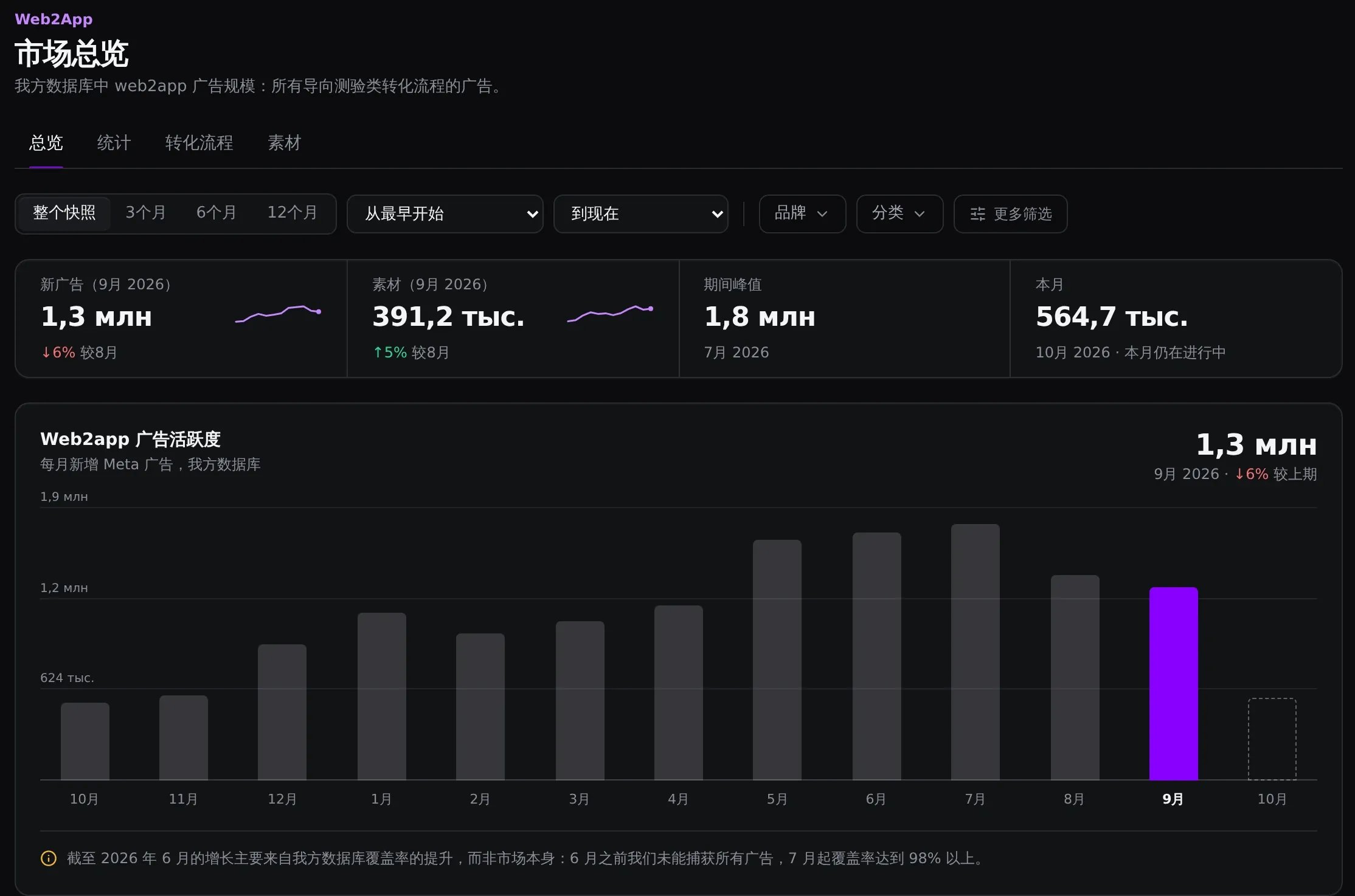Click the 3月 bar in chart
Viewport: 1355px width, 896px height.
pos(580,700)
